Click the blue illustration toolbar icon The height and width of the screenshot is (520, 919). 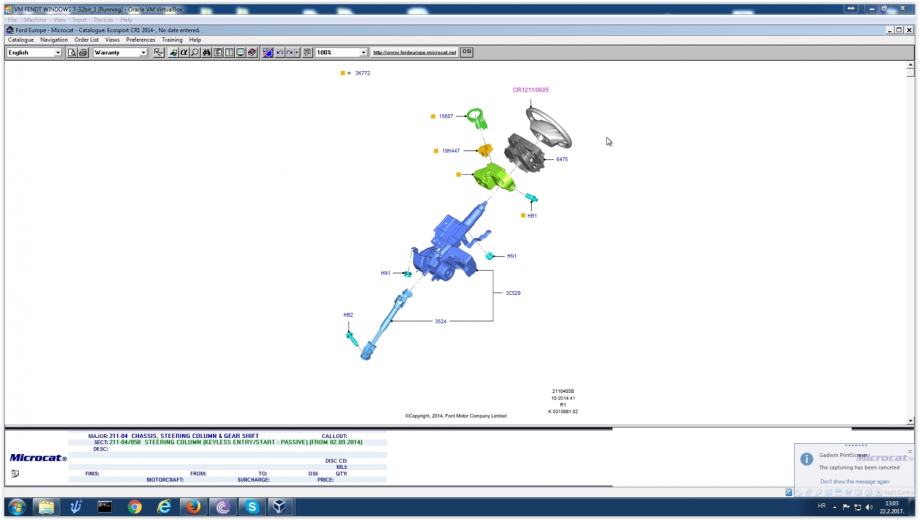click(268, 53)
